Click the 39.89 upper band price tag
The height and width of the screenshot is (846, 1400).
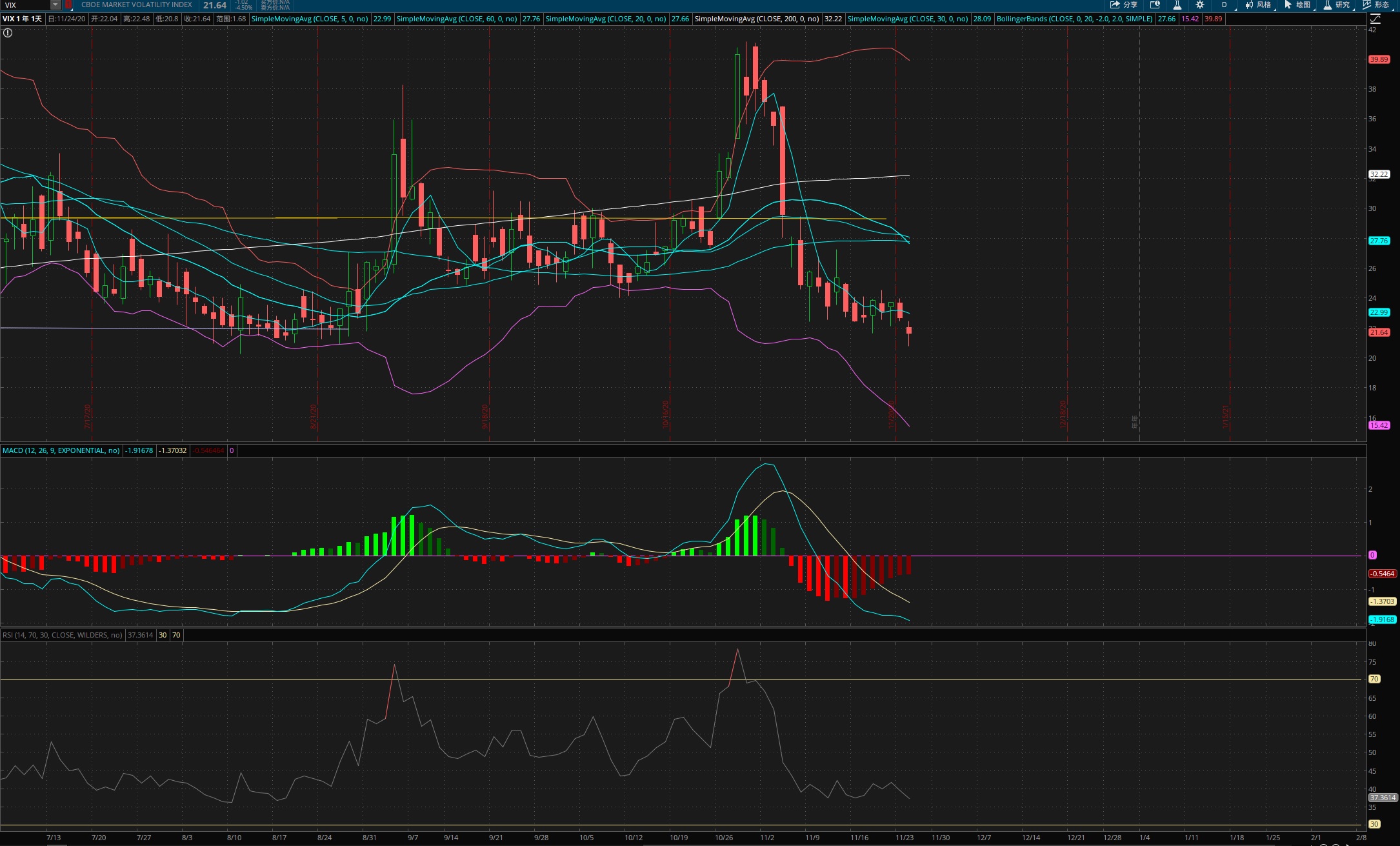pos(1379,59)
